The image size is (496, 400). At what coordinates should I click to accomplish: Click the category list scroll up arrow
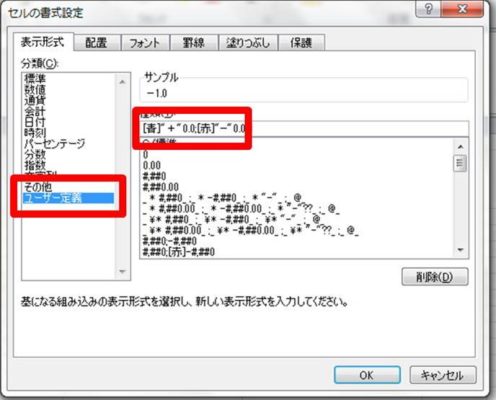[x=122, y=82]
